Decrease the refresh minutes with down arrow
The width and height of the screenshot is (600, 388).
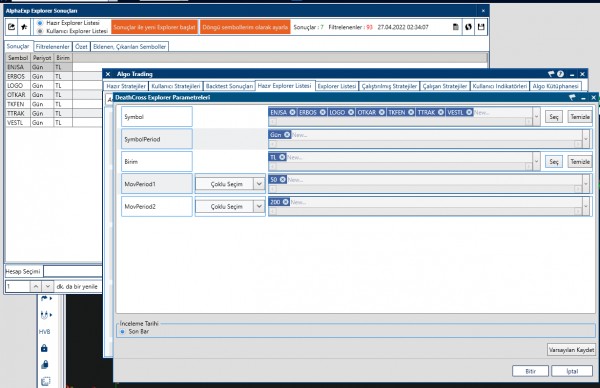47,286
